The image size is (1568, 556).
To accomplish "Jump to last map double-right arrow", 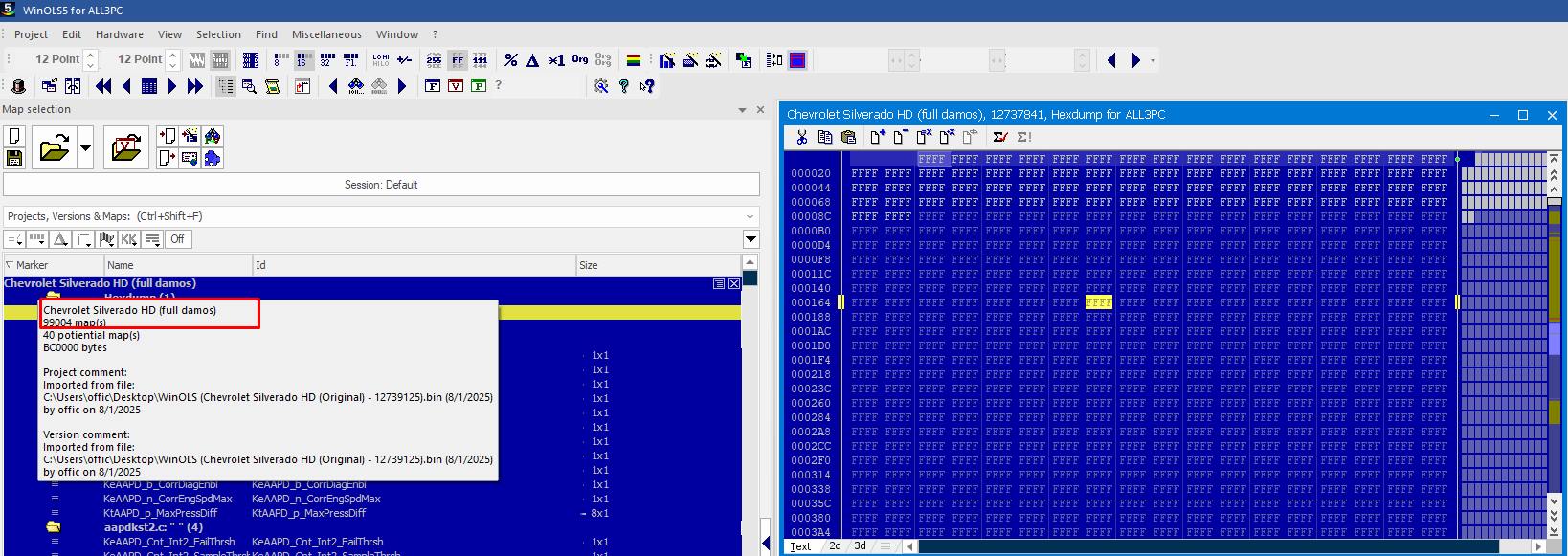I will pos(195,86).
